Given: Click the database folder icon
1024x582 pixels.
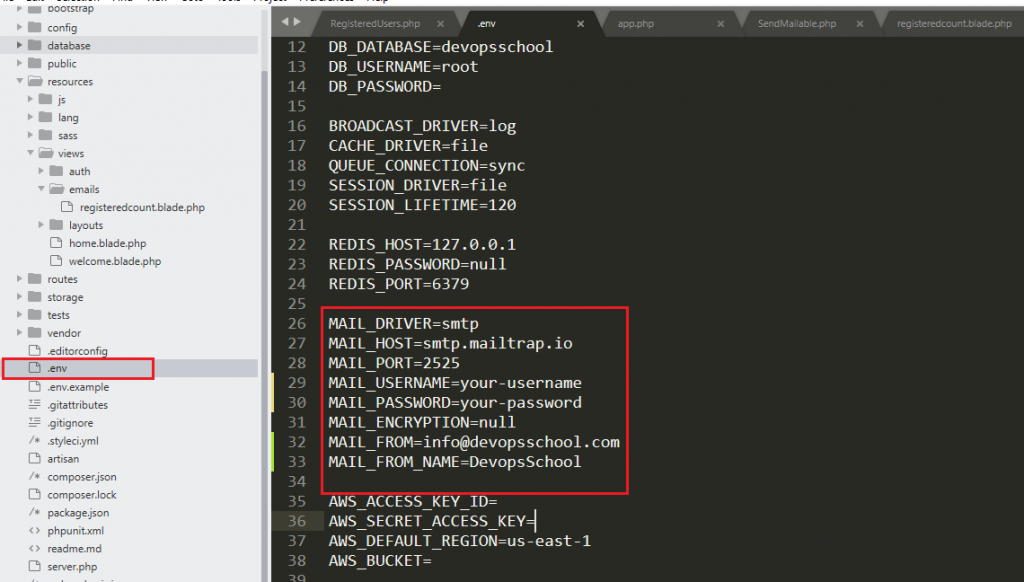Looking at the screenshot, I should click(35, 45).
